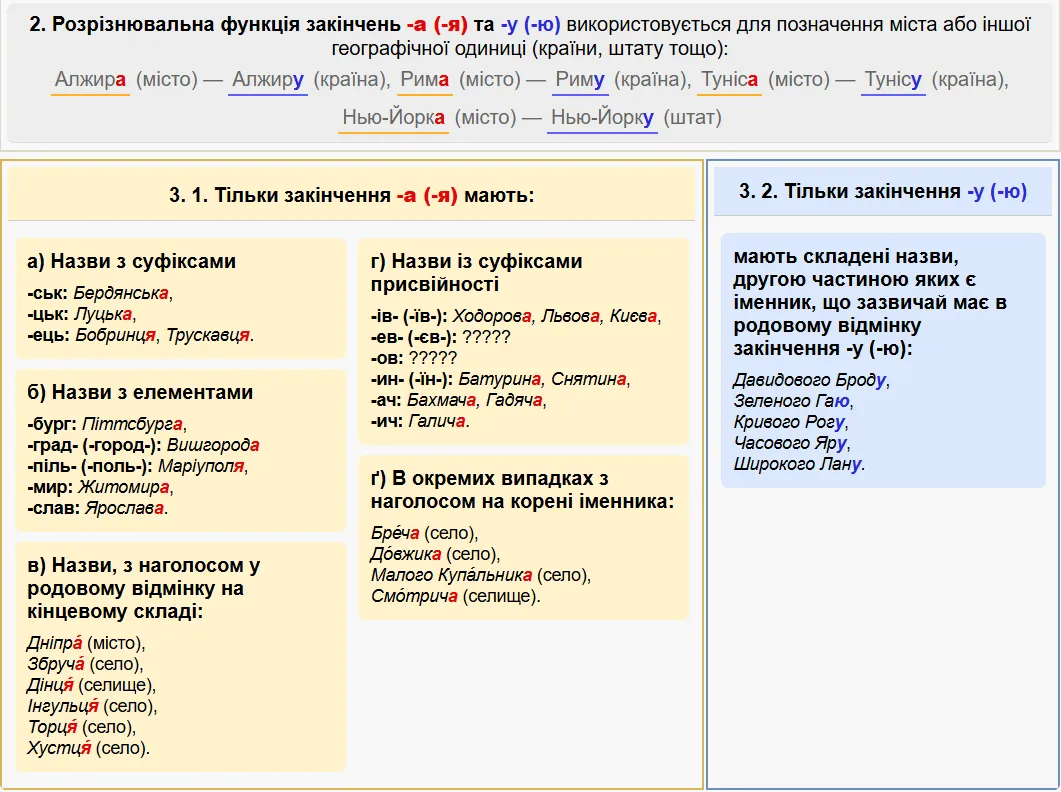Select the example word Ярослава

[125, 508]
